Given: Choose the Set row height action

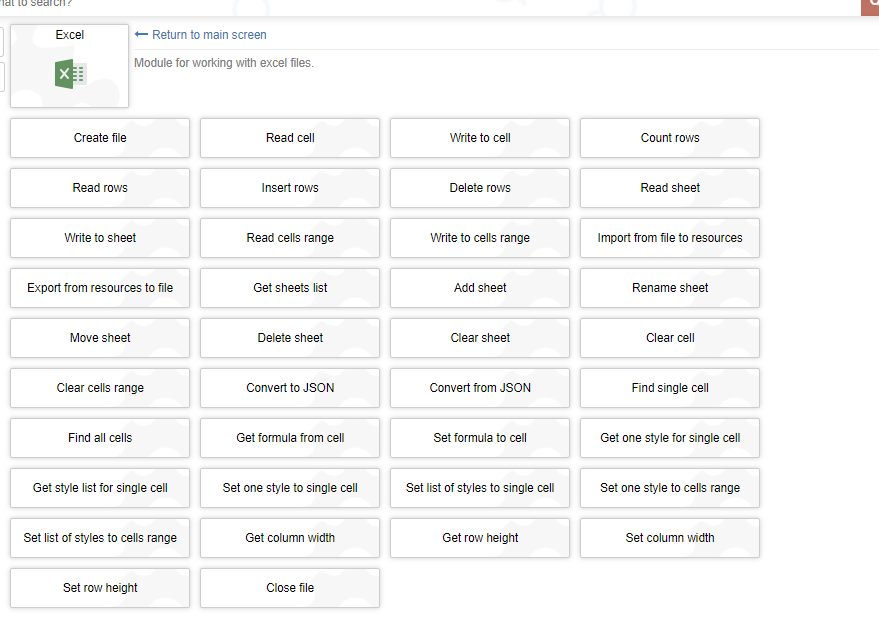Looking at the screenshot, I should point(100,588).
